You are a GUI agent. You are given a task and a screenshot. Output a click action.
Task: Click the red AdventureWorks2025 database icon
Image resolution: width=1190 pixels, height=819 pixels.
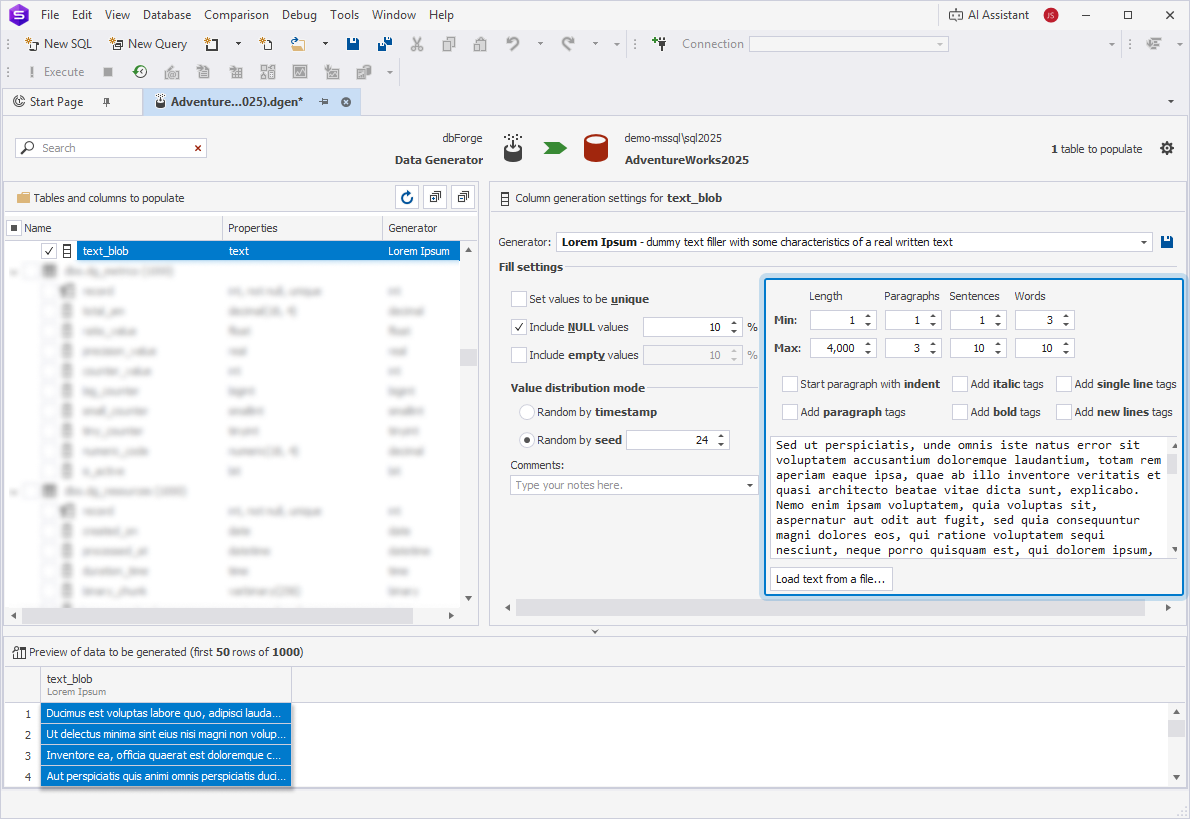tap(596, 148)
